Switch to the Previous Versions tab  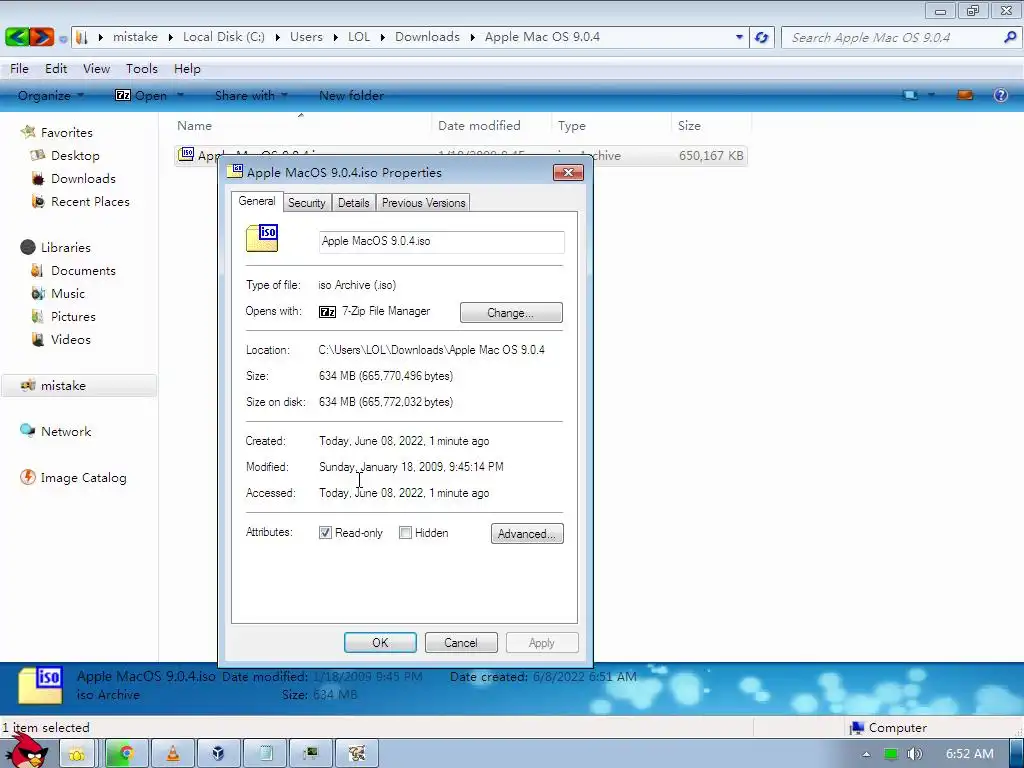(x=423, y=203)
